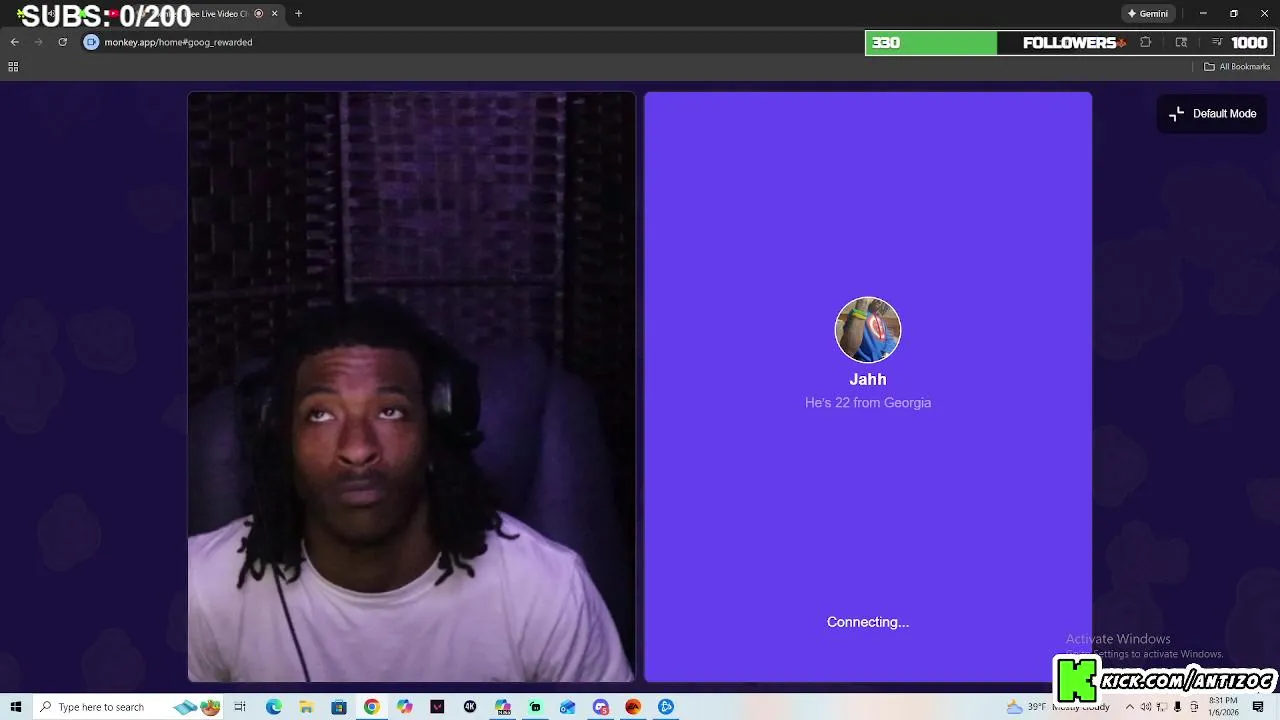Screen dimensions: 1280x720
Task: Close the Live Video Chat tab
Action: (274, 14)
